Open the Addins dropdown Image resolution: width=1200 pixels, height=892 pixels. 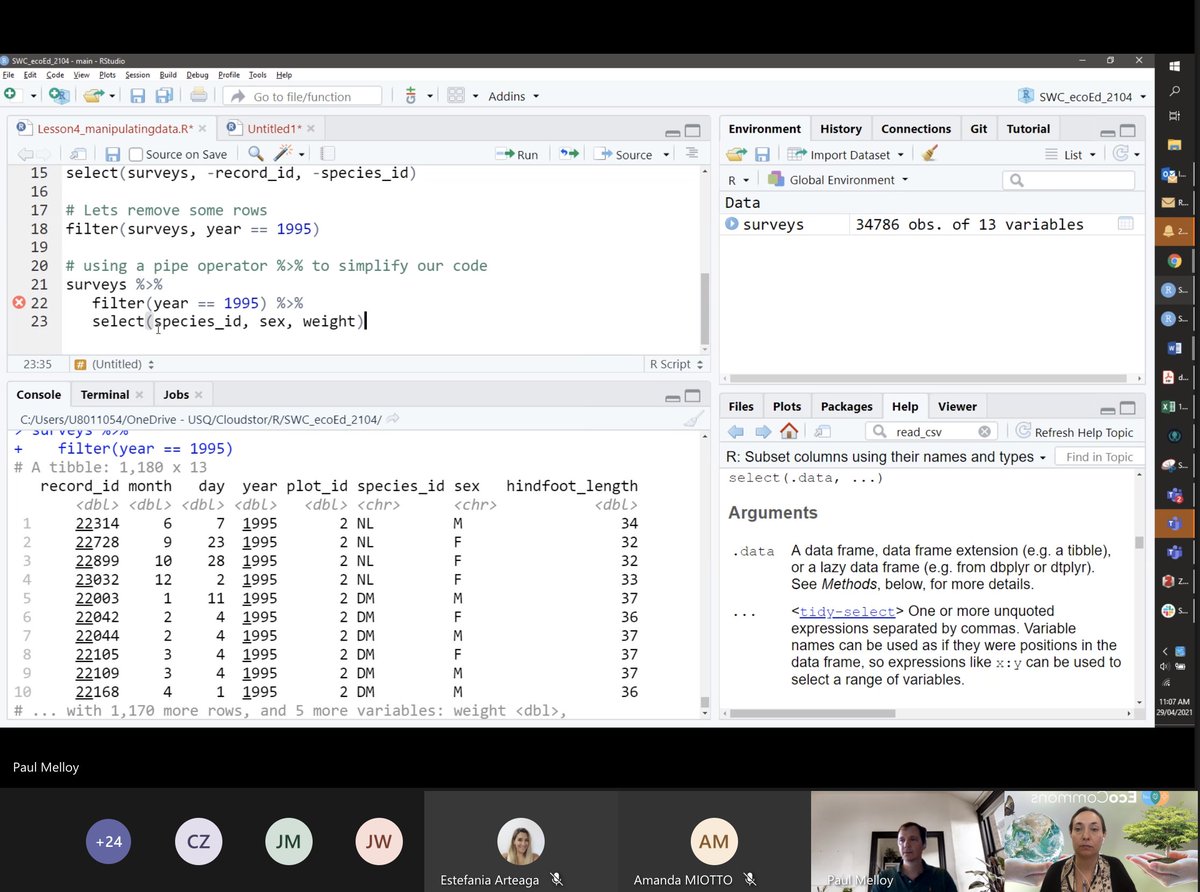pos(513,96)
